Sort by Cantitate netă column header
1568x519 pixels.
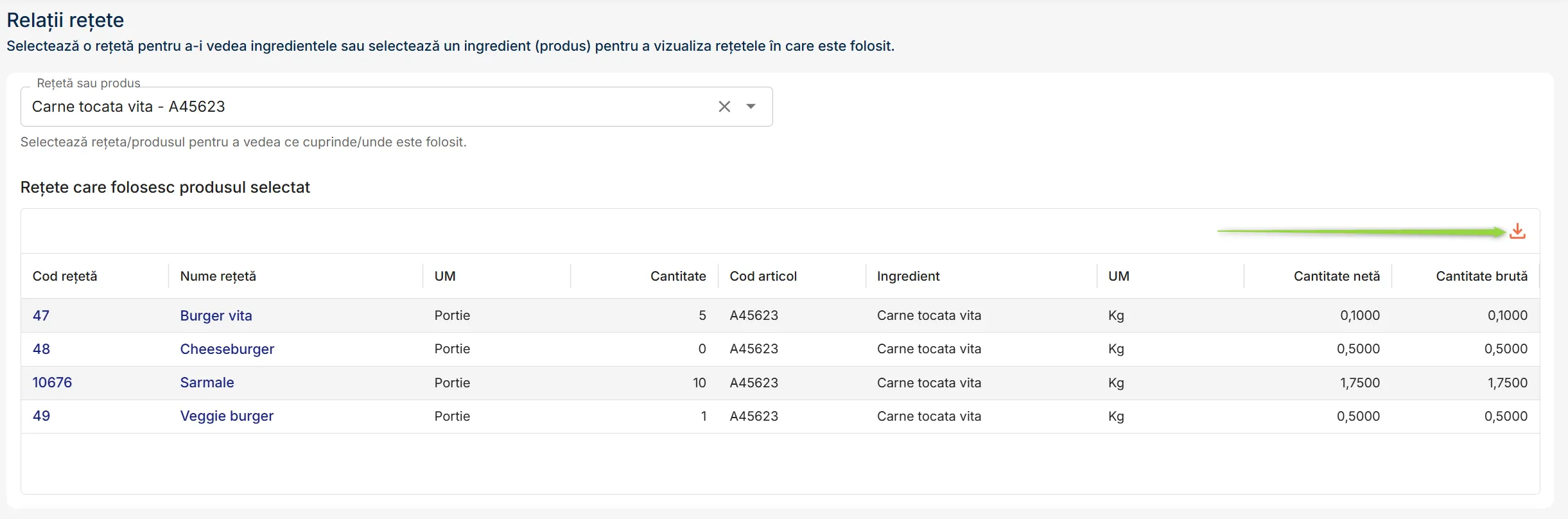click(x=1337, y=276)
